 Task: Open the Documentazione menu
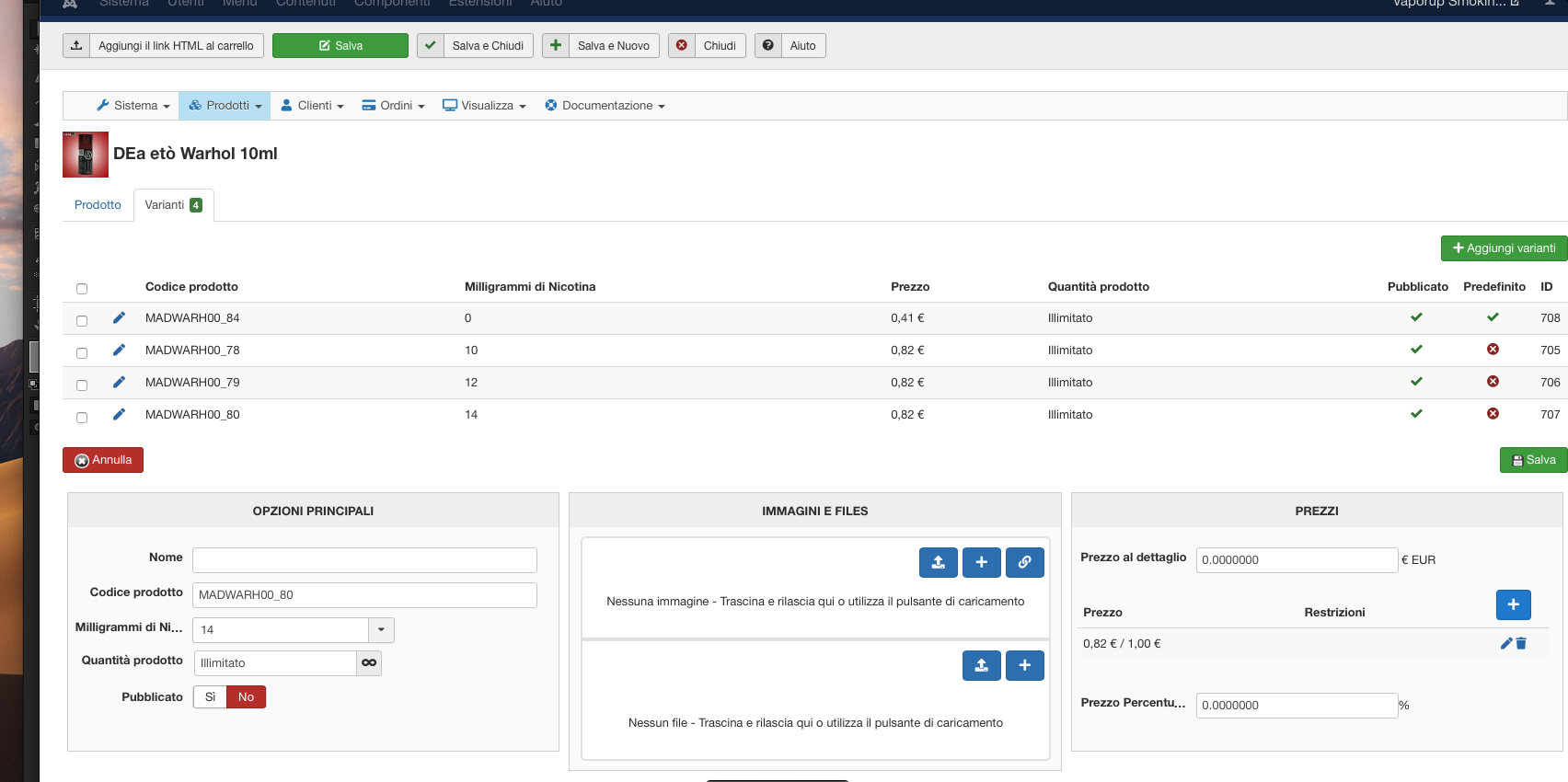(605, 106)
